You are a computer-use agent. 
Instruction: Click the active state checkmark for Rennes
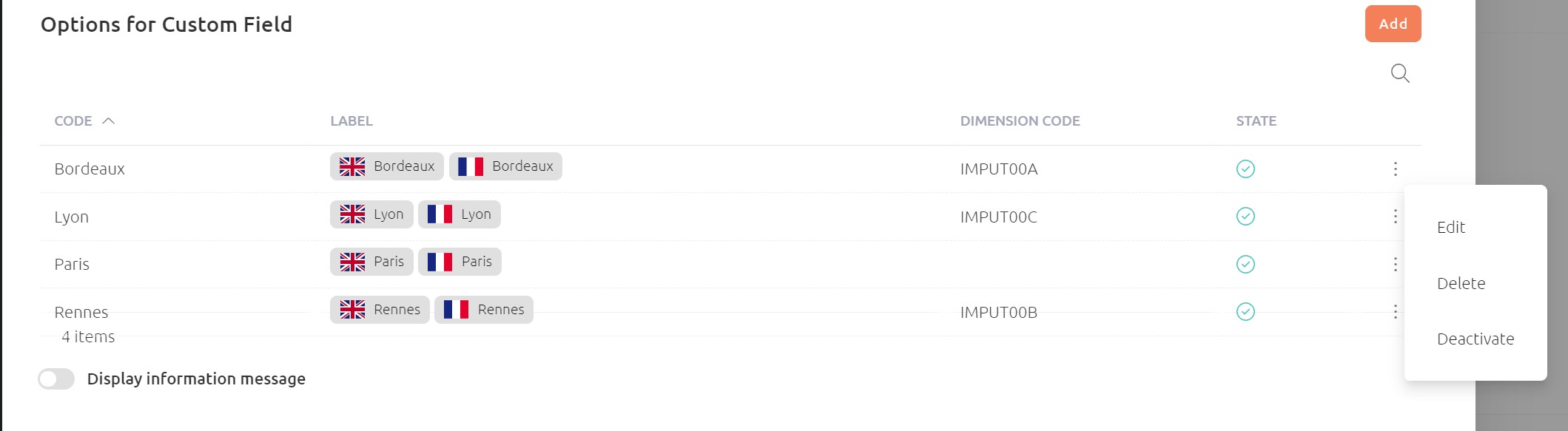(1245, 311)
